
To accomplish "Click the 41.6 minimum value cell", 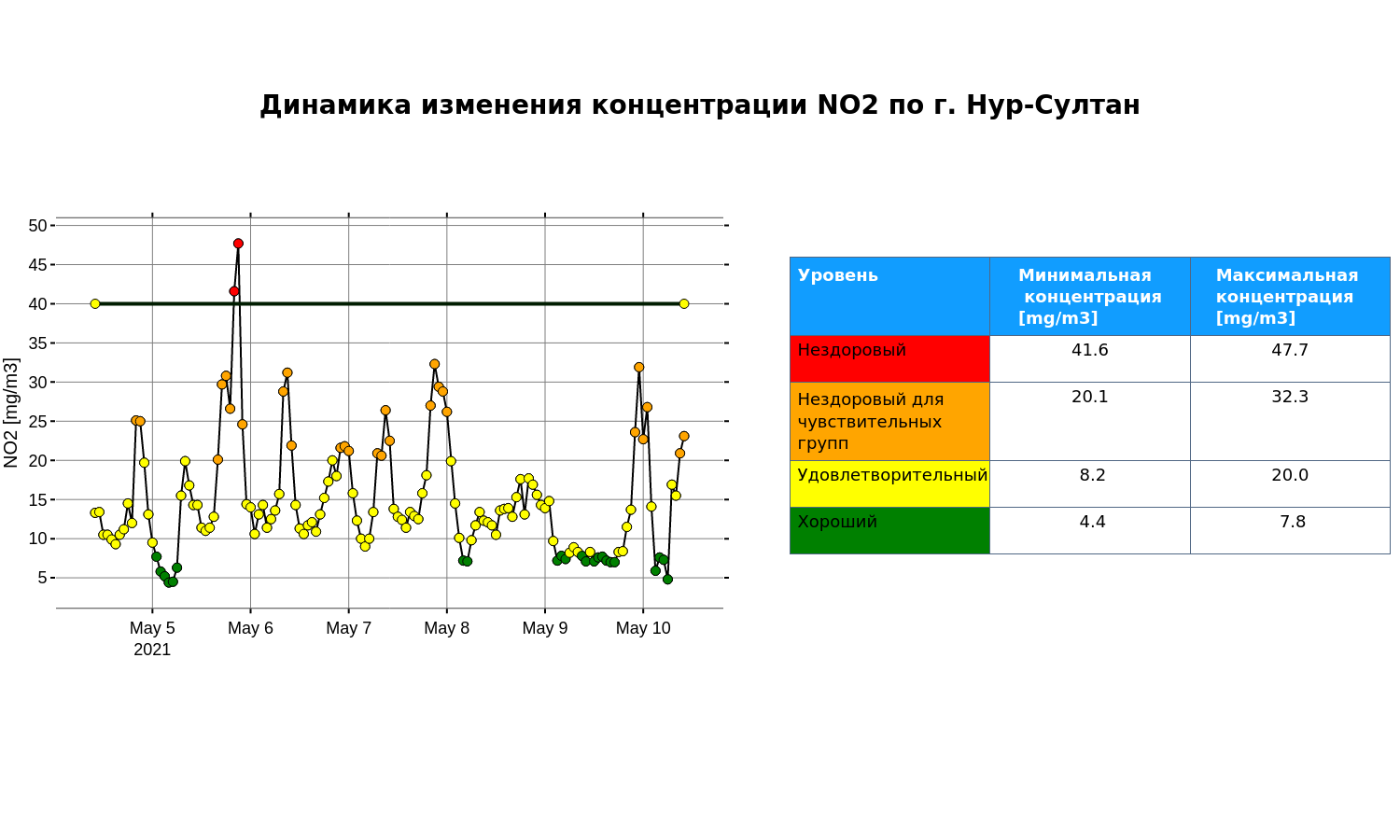I will coord(1090,358).
